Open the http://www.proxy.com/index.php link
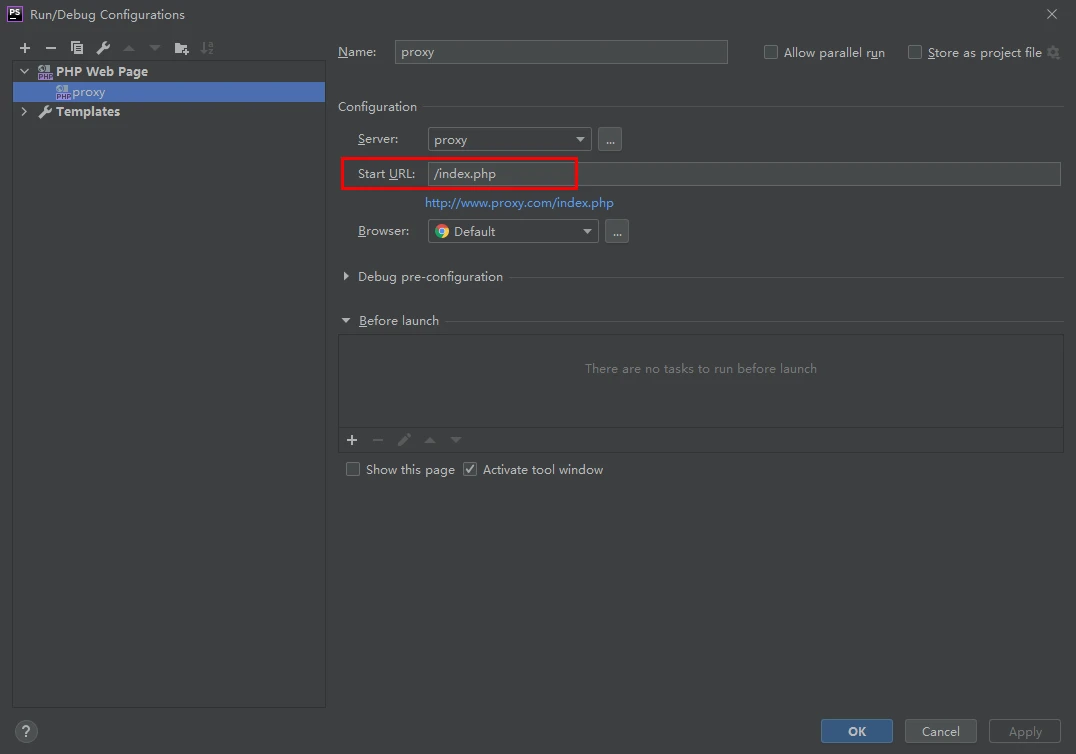The image size is (1076, 754). tap(519, 203)
